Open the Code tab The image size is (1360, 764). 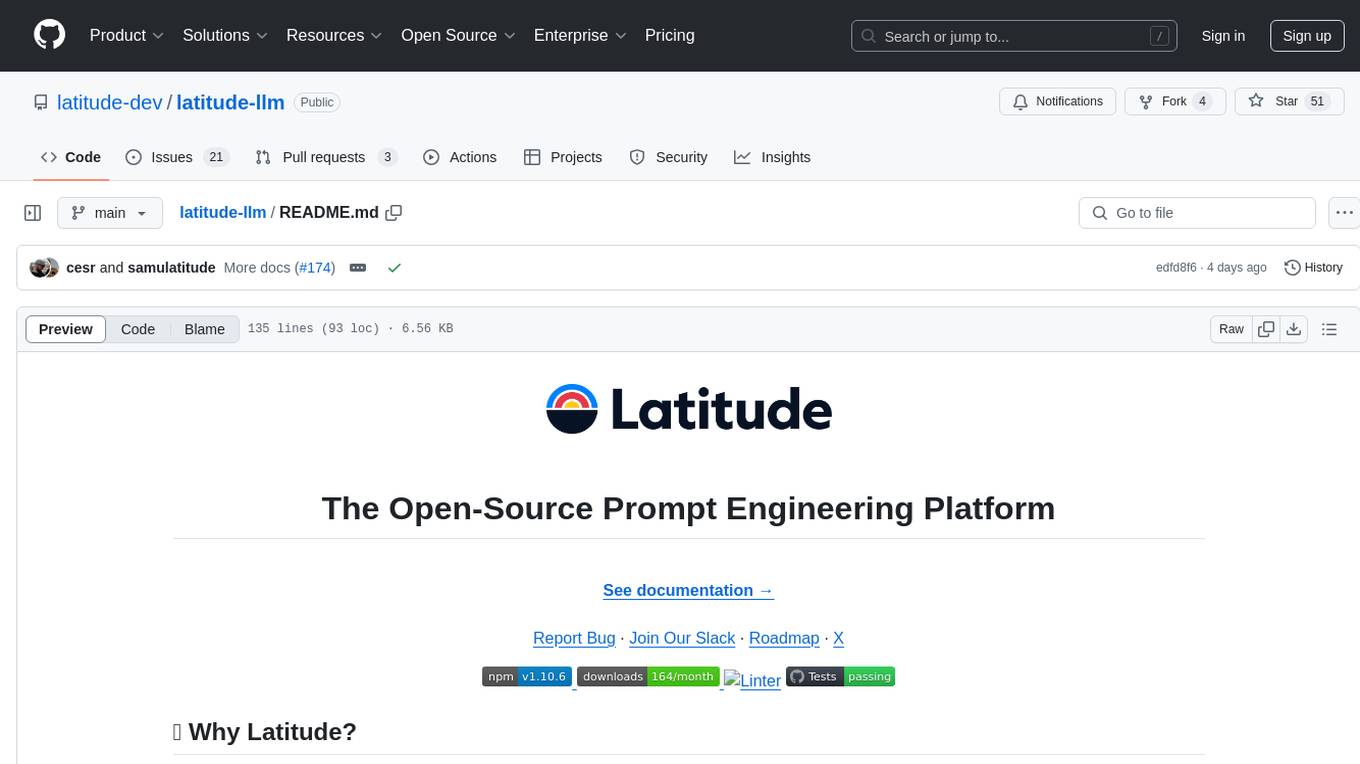(x=70, y=157)
